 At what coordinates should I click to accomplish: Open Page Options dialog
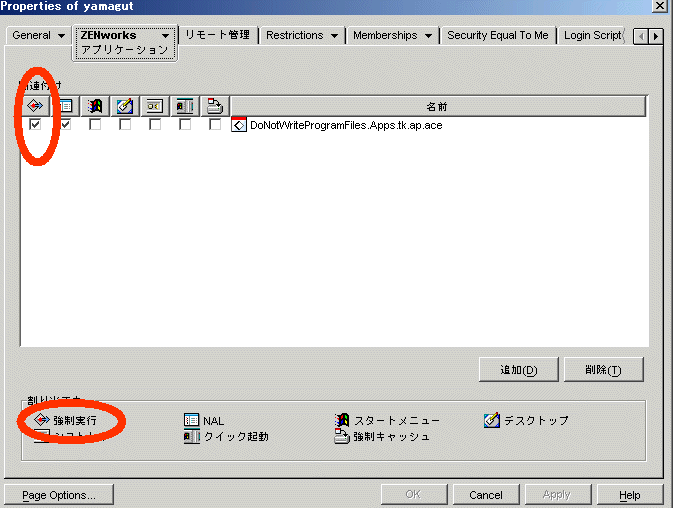(x=59, y=495)
